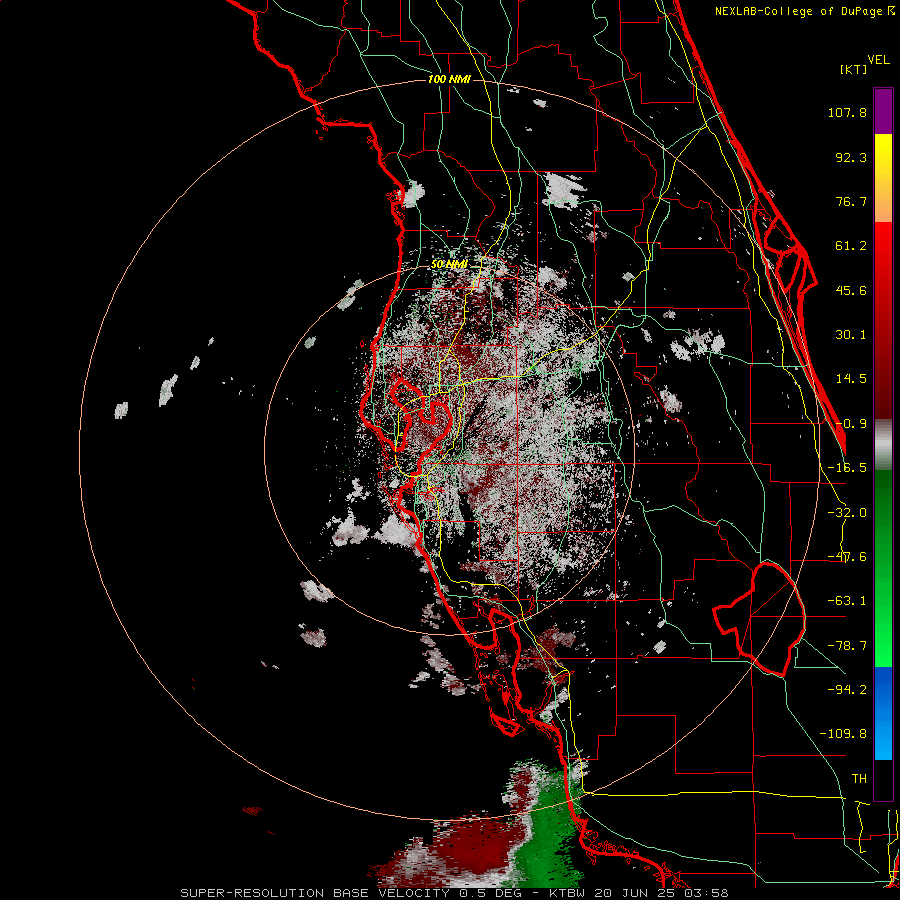Image resolution: width=900 pixels, height=900 pixels.
Task: Click the TH label at the scale bottom
Action: coord(859,779)
